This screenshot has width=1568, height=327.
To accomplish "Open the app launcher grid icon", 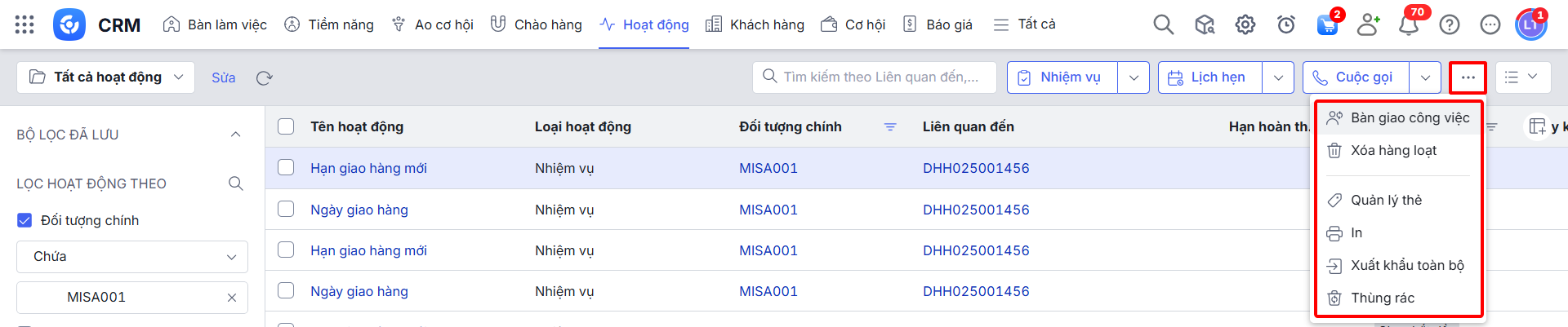I will click(24, 24).
